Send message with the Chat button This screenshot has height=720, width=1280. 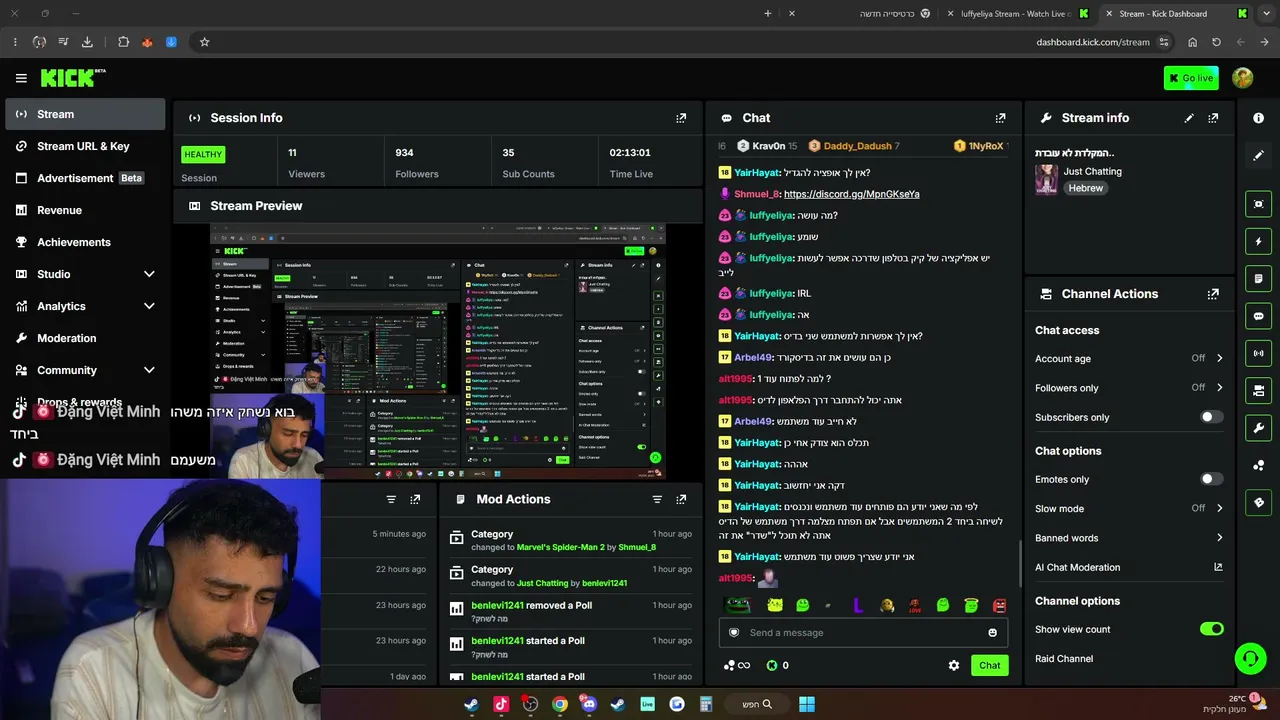click(990, 665)
